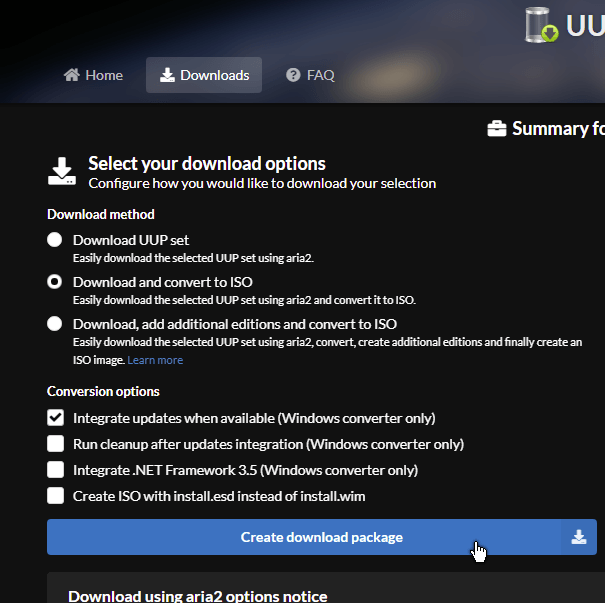Check Create ISO with install.esd option
This screenshot has height=603, width=605.
(x=55, y=496)
